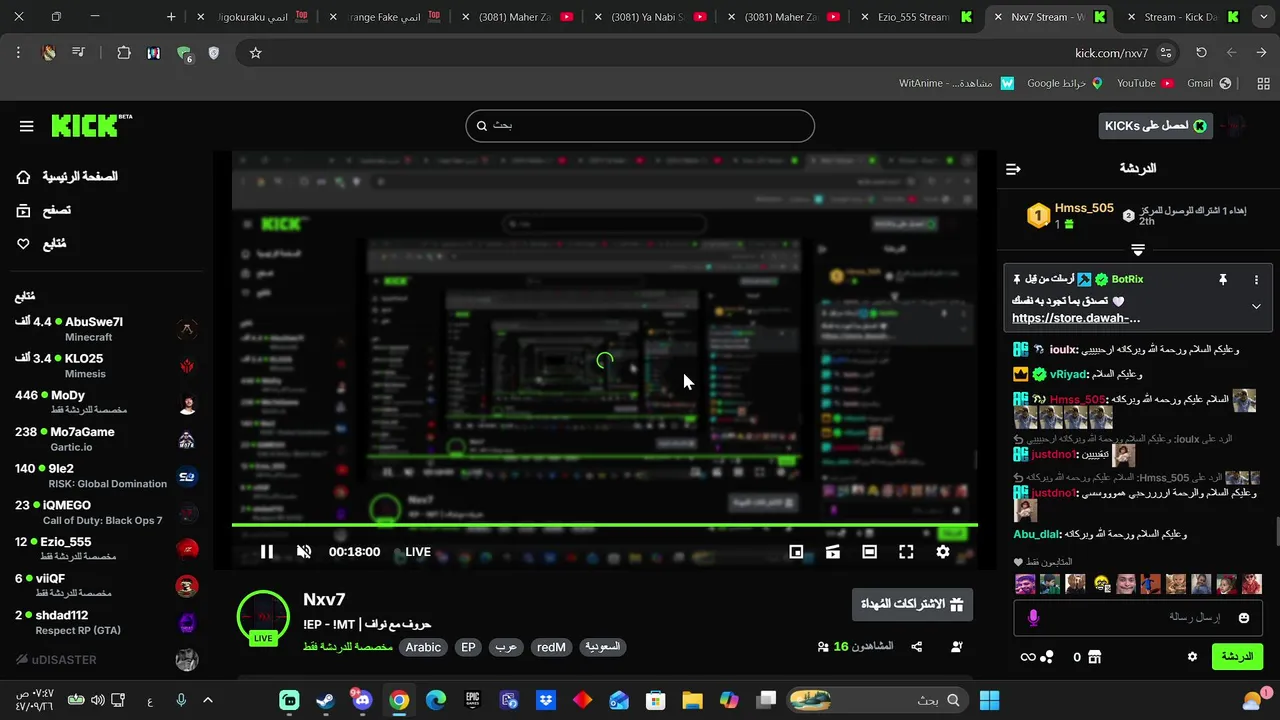Image resolution: width=1280 pixels, height=720 pixels.
Task: Select the EP tag chip
Action: coord(468,647)
